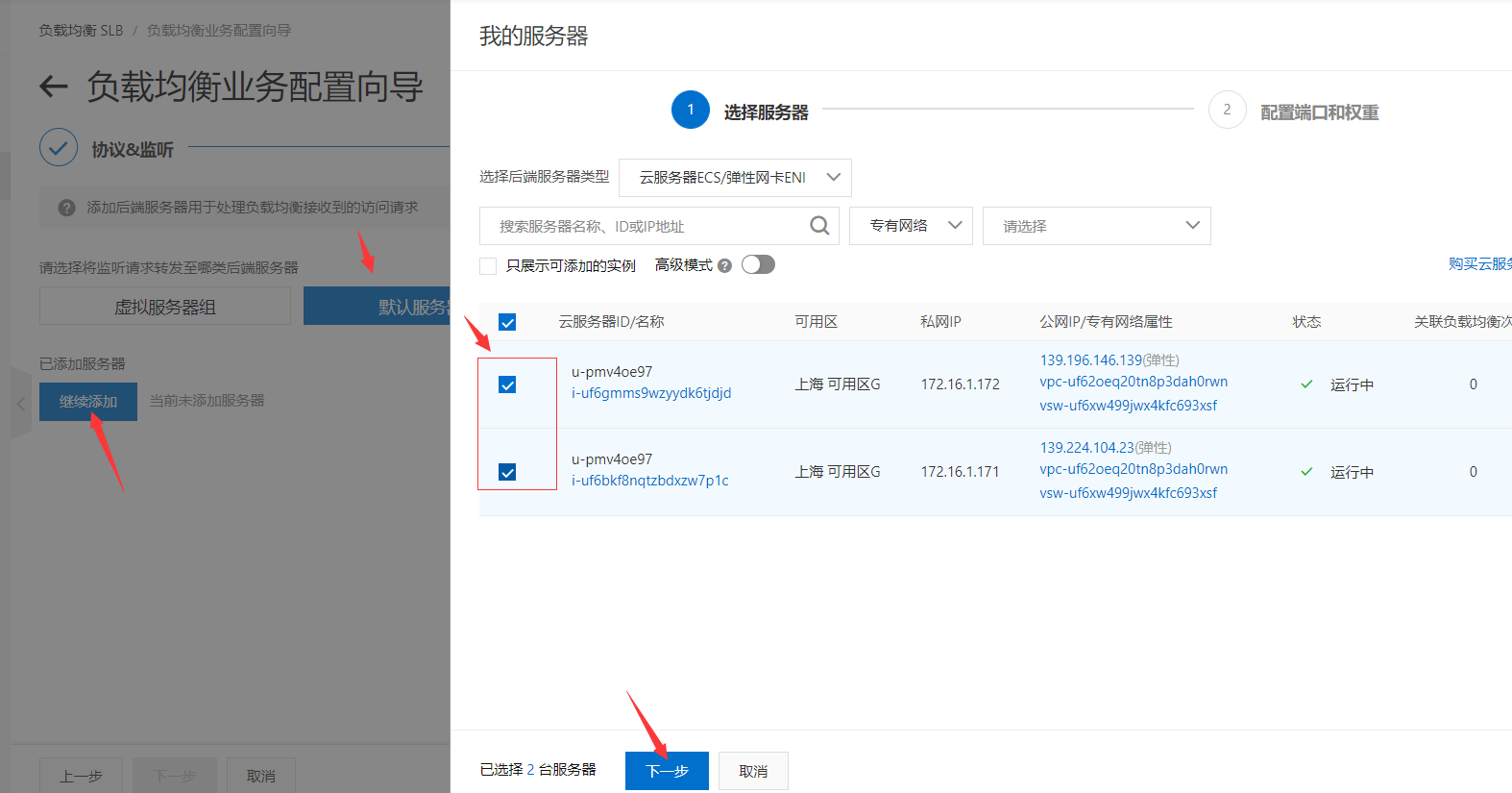Click 运行中 status in 172.16.1.172 row

(1352, 384)
